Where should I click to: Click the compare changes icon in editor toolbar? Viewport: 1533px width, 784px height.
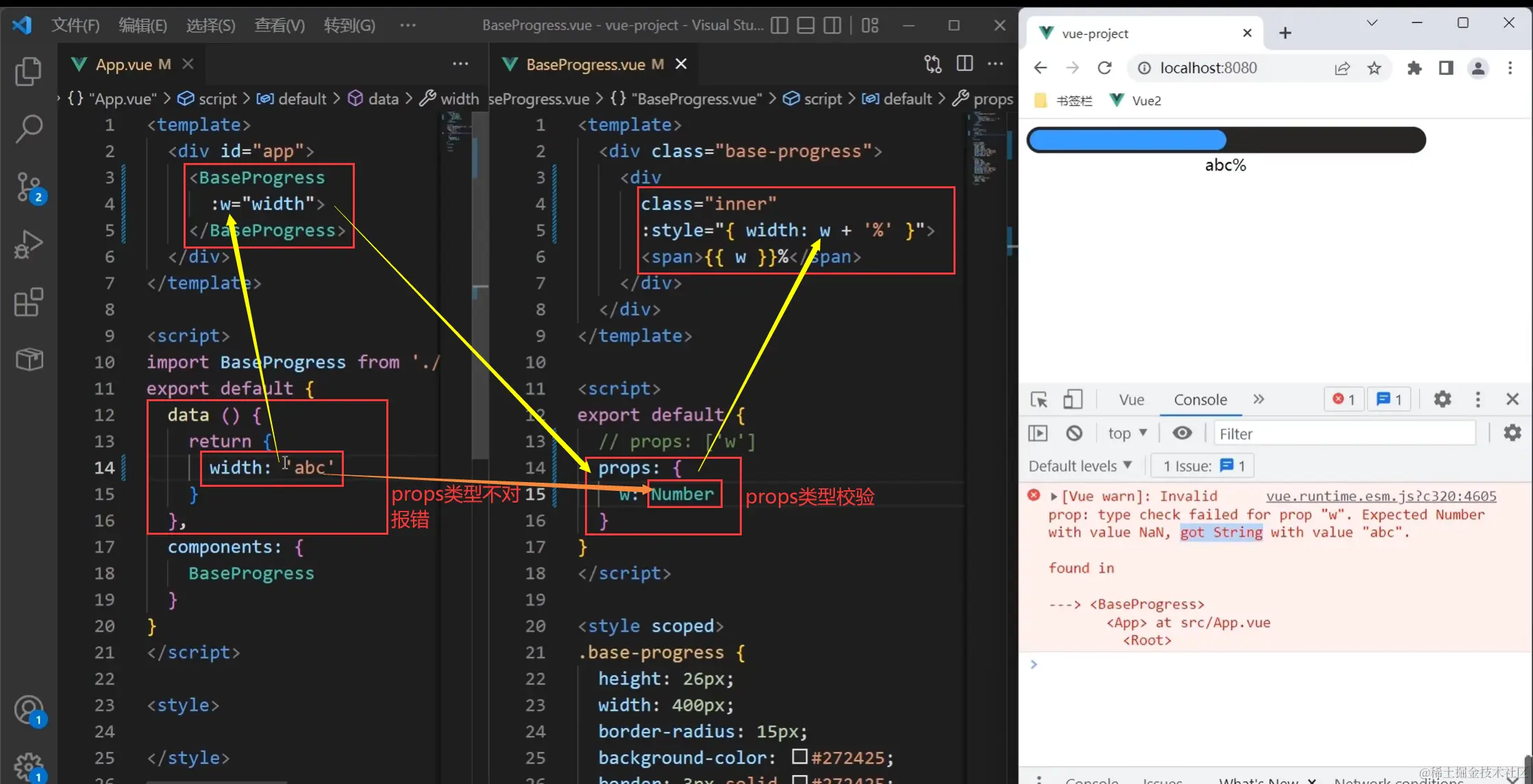click(x=932, y=64)
